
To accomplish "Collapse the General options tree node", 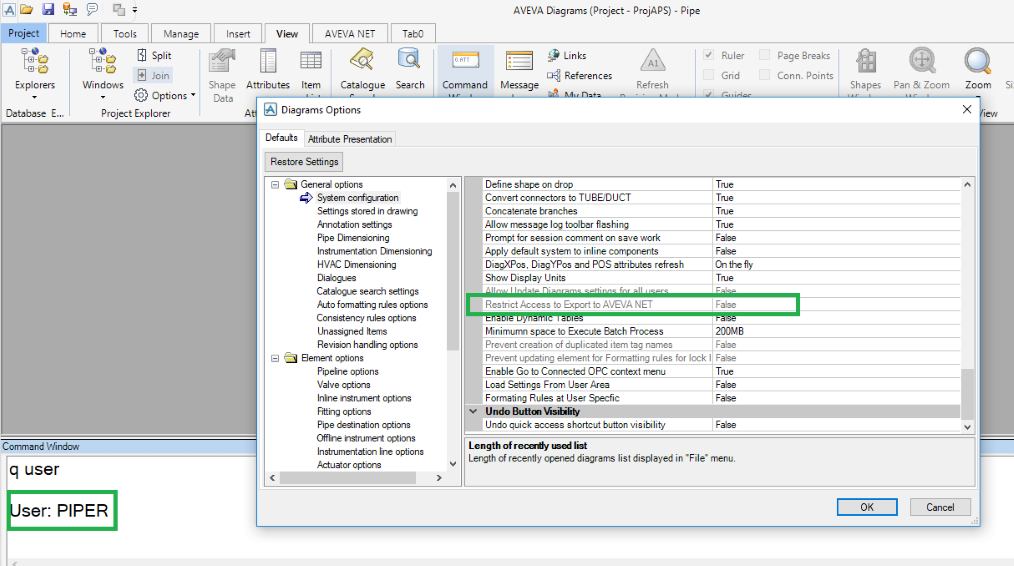I will 275,185.
